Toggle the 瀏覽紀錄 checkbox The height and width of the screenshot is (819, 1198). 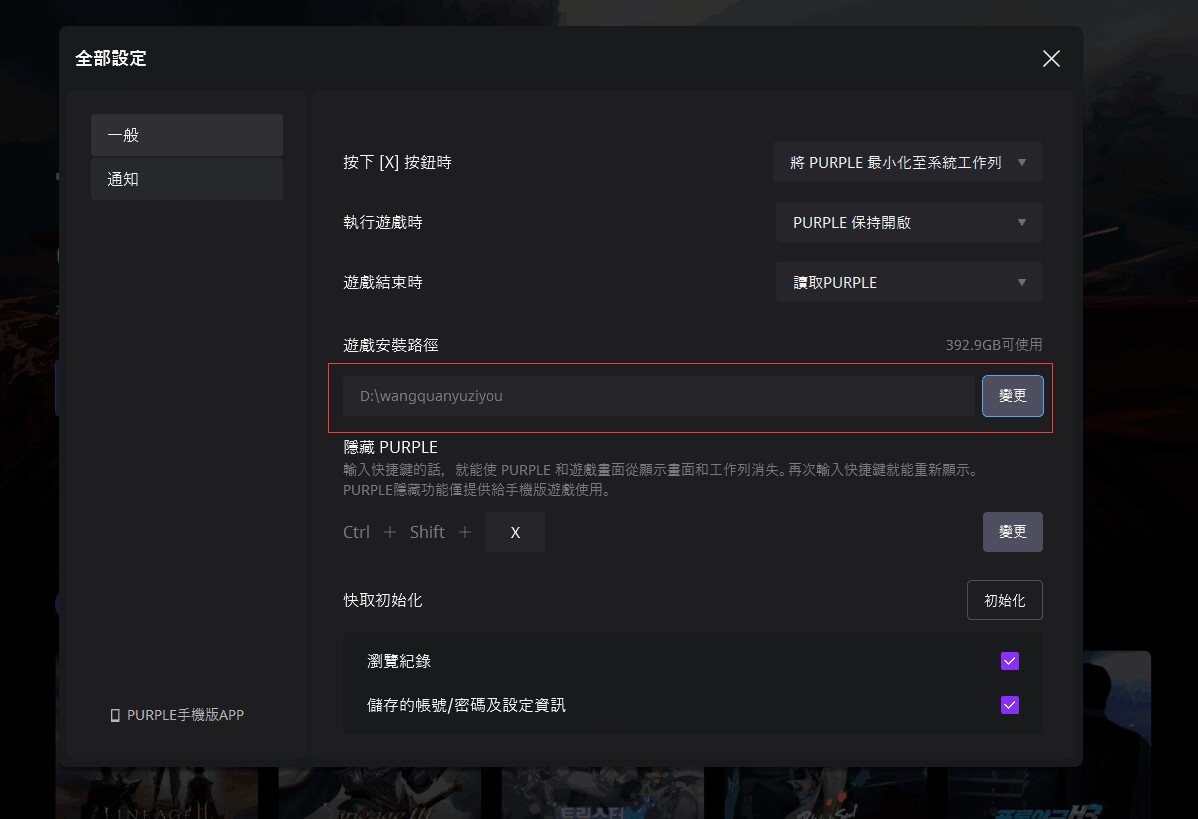1010,661
